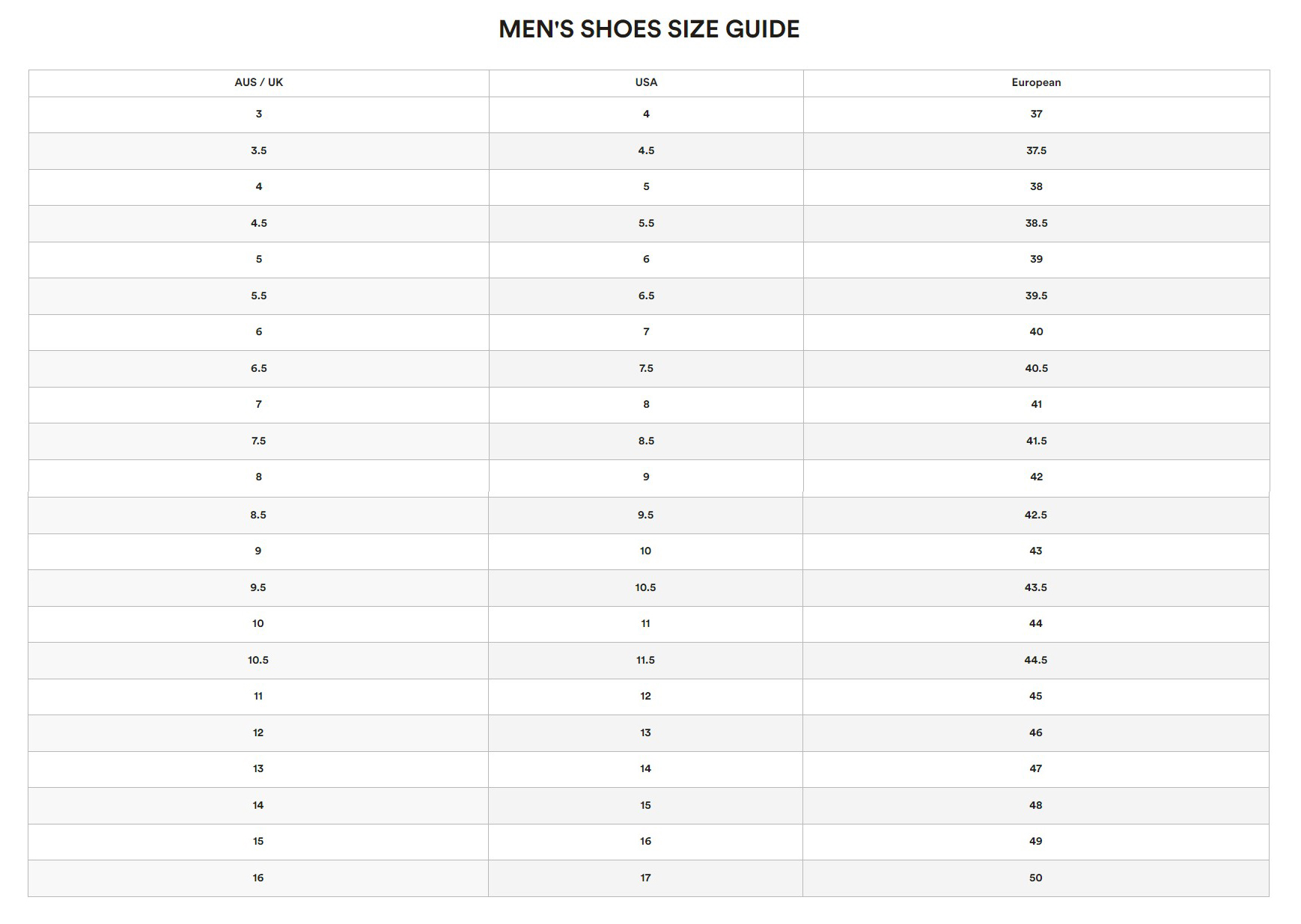Click European size 40.5 cell
The width and height of the screenshot is (1301, 924).
(1036, 369)
